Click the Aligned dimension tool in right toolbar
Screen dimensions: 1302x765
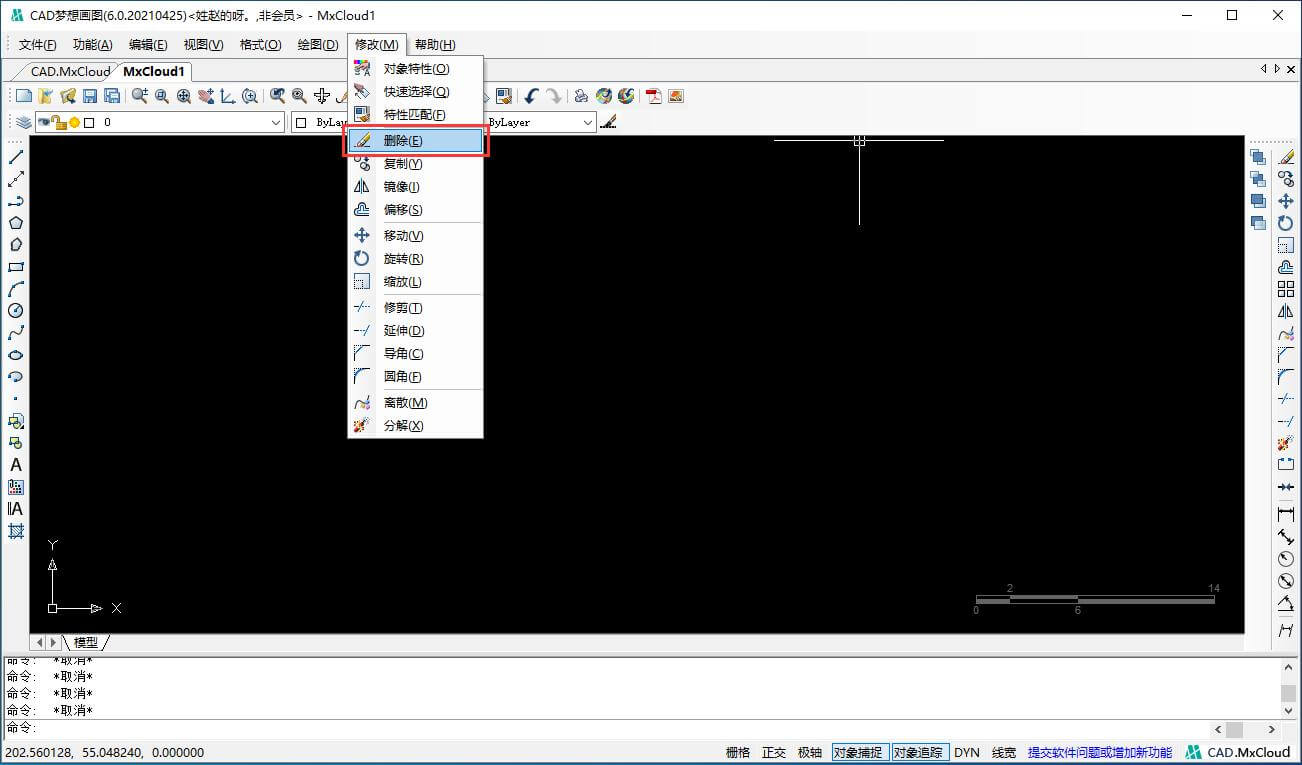point(1286,537)
